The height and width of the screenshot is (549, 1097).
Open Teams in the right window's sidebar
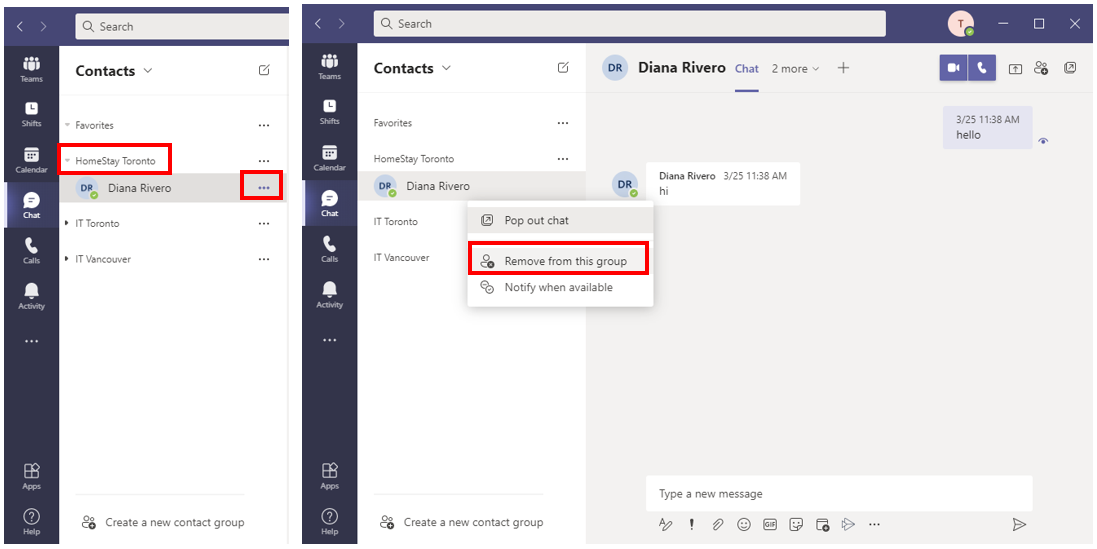(330, 66)
